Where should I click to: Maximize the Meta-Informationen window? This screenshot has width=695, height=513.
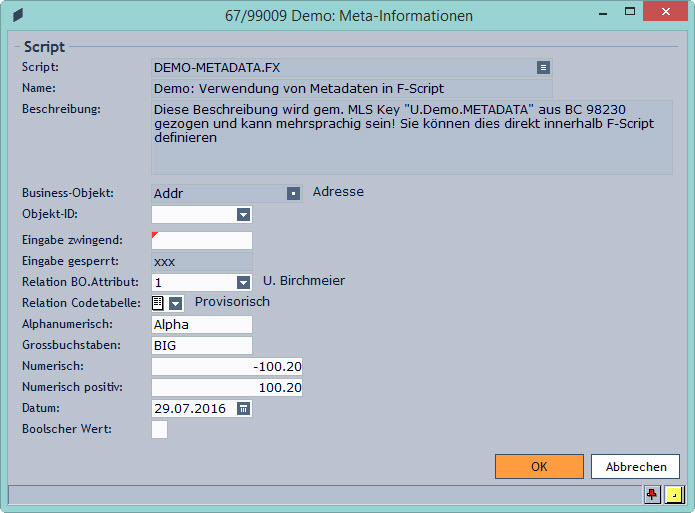[x=629, y=12]
